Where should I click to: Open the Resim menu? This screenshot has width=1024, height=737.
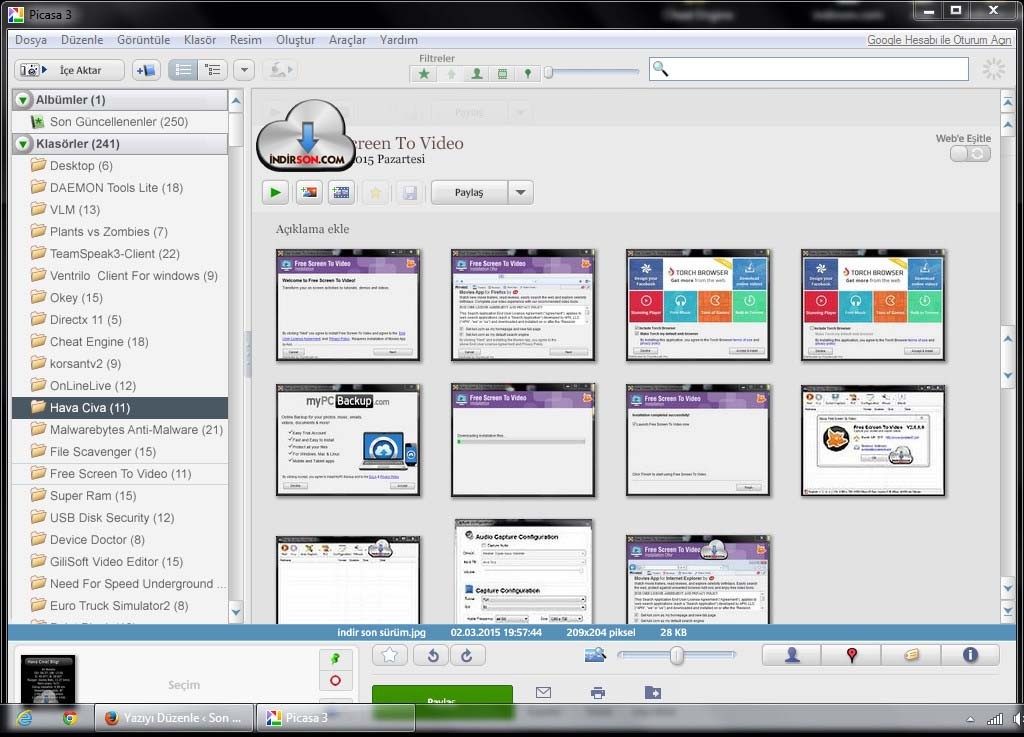coord(246,40)
